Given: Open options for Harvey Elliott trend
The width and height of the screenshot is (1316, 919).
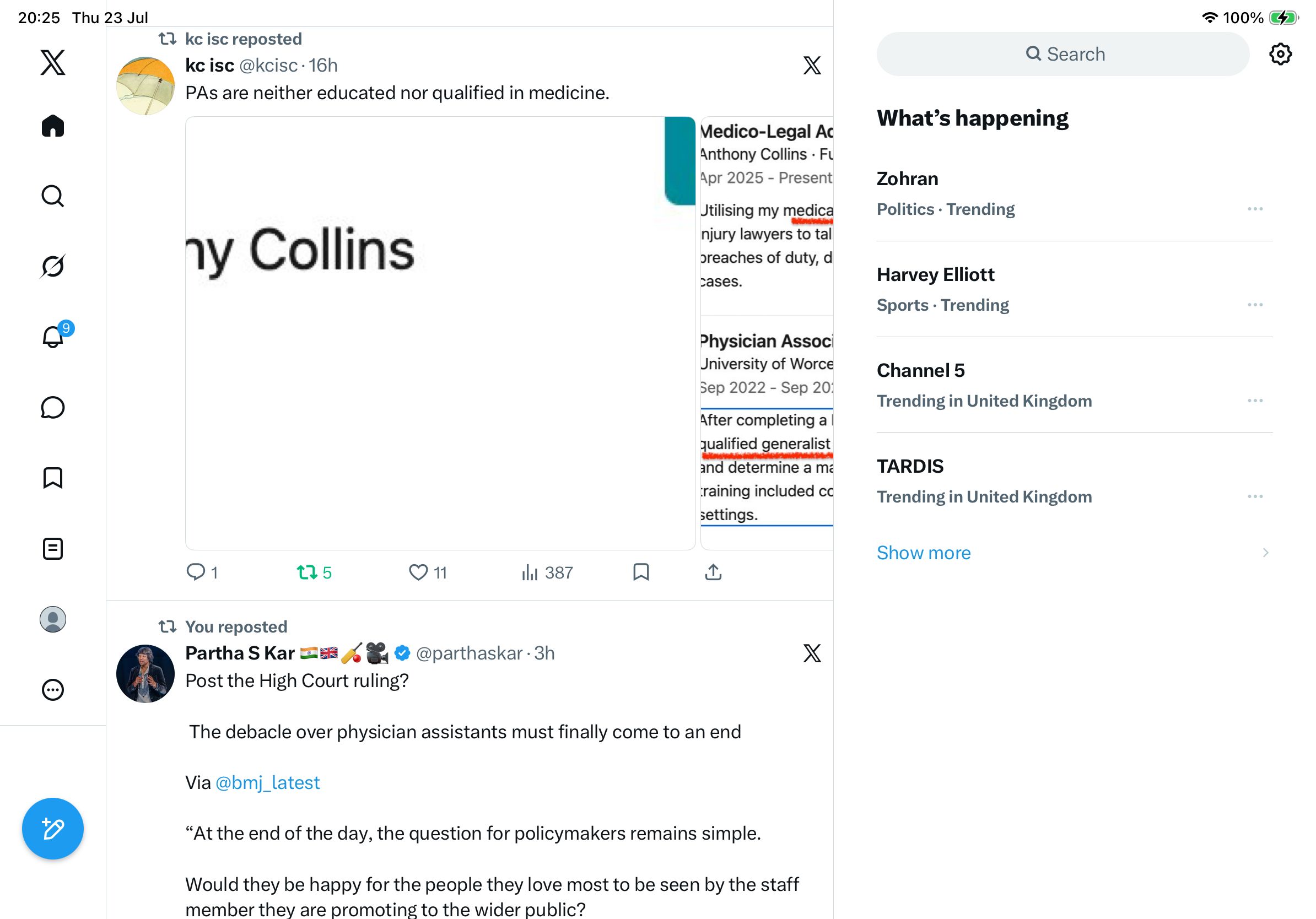Looking at the screenshot, I should click(1255, 305).
